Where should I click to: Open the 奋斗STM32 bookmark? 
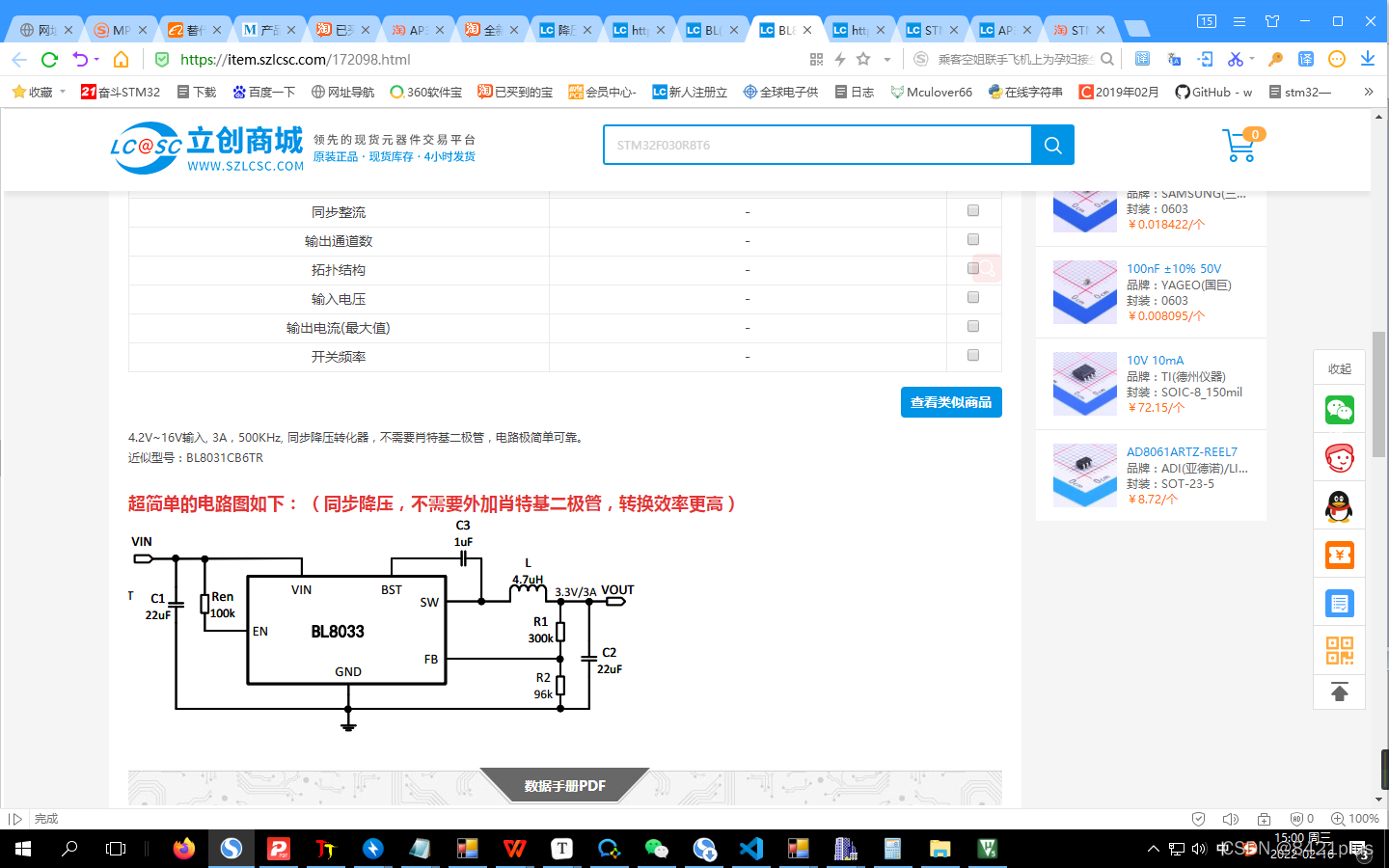121,93
